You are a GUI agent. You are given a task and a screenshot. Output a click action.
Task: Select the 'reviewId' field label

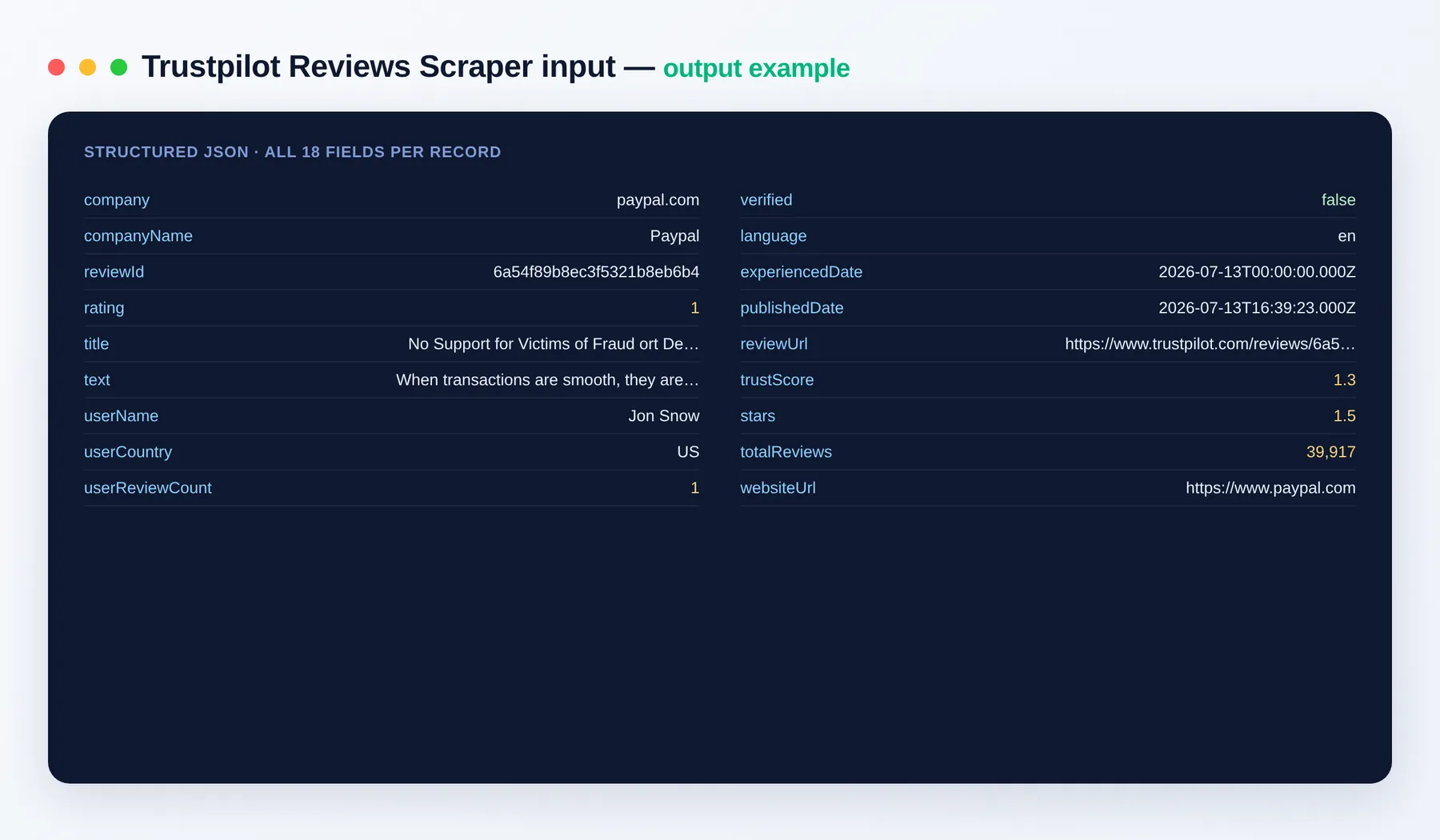click(114, 272)
